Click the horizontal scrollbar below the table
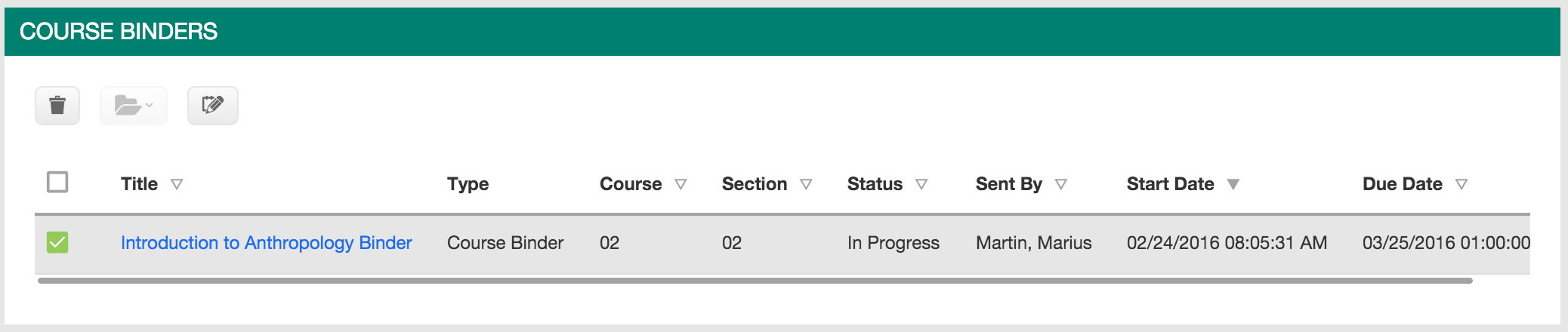Screen dimensions: 1568x332 coord(755,281)
